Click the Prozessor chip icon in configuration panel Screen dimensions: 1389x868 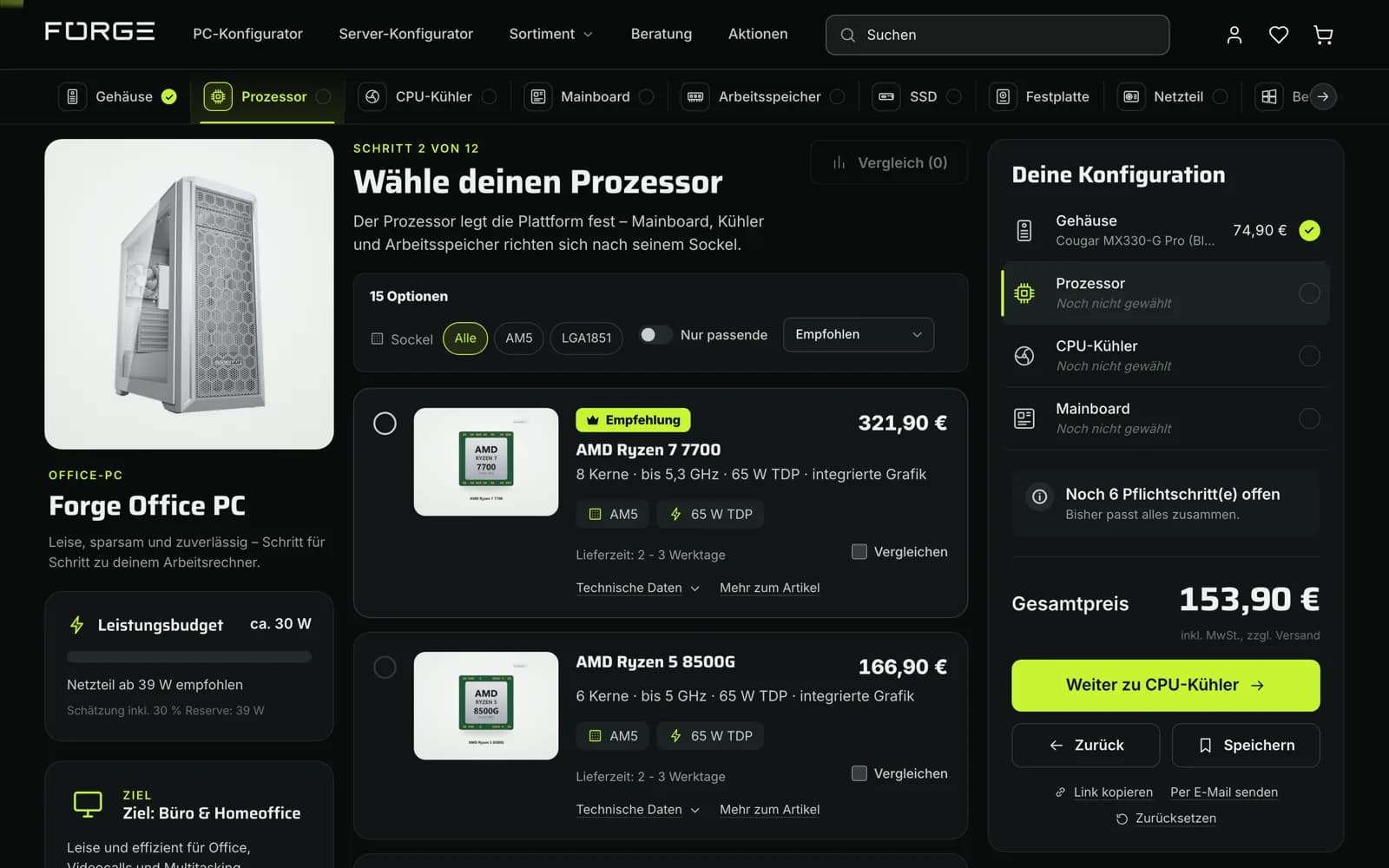click(x=1024, y=293)
